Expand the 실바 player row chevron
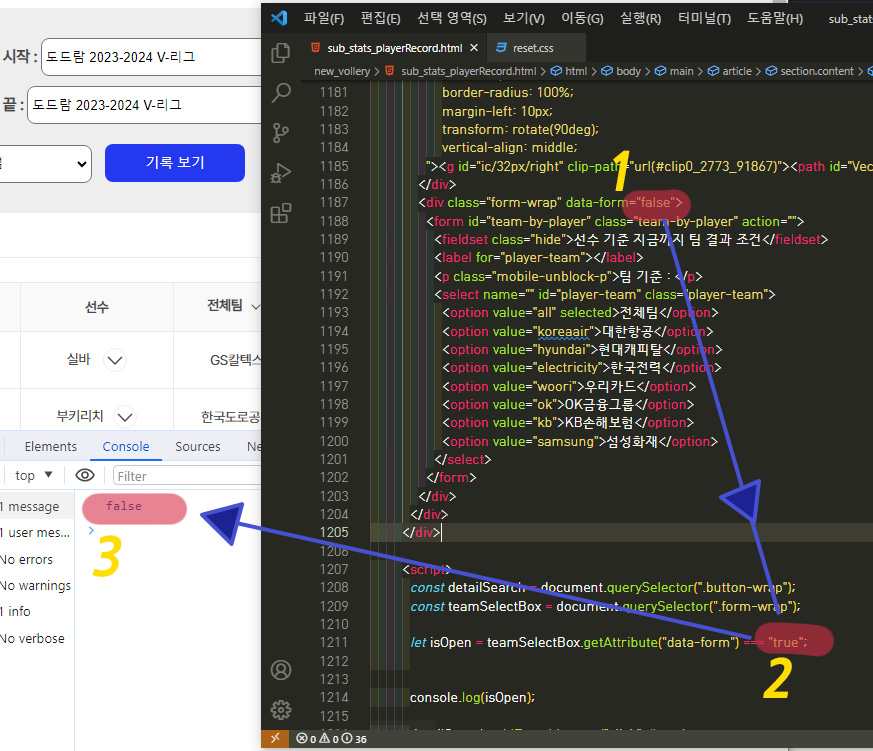Image resolution: width=873 pixels, height=751 pixels. pyautogui.click(x=115, y=360)
